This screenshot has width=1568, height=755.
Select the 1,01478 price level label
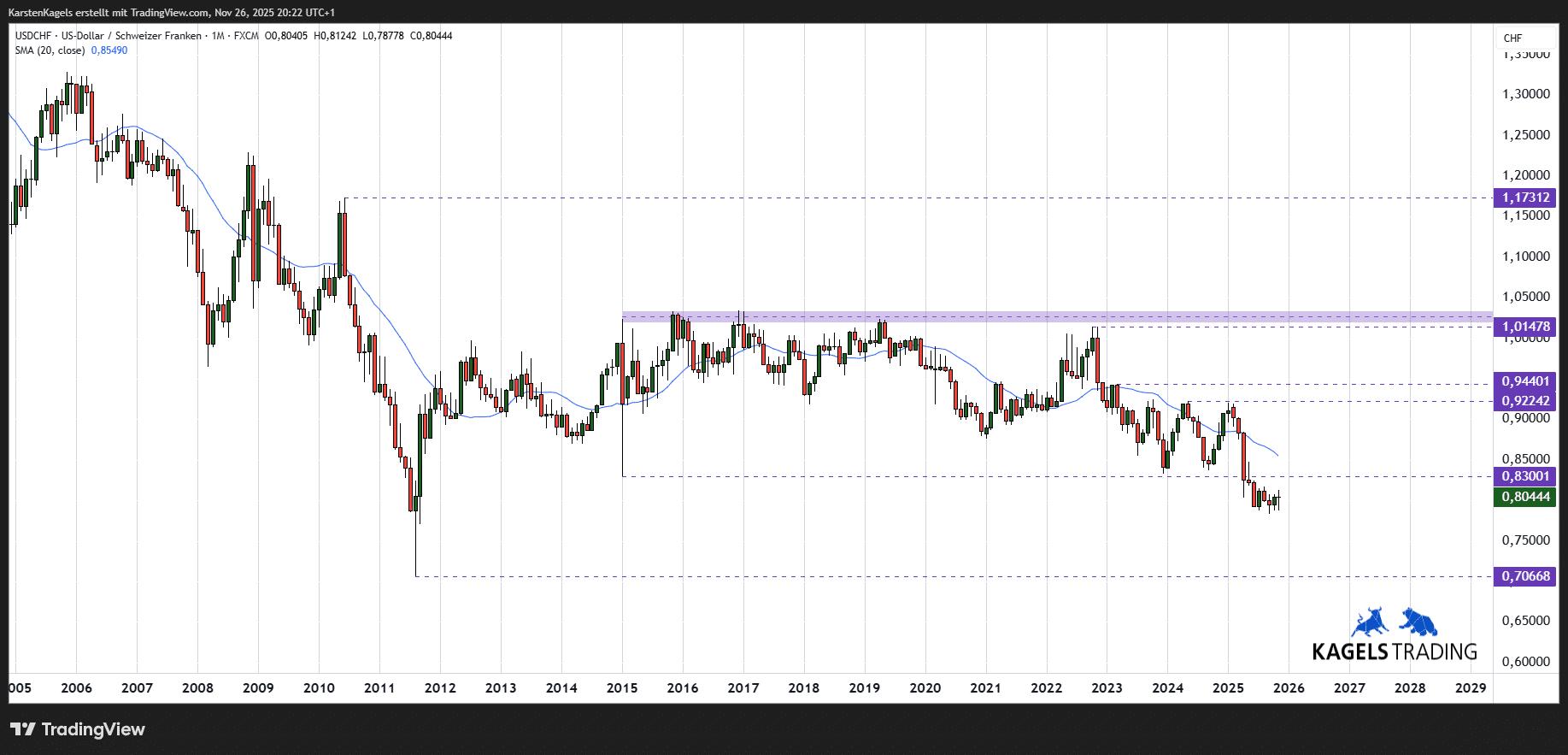(1524, 327)
